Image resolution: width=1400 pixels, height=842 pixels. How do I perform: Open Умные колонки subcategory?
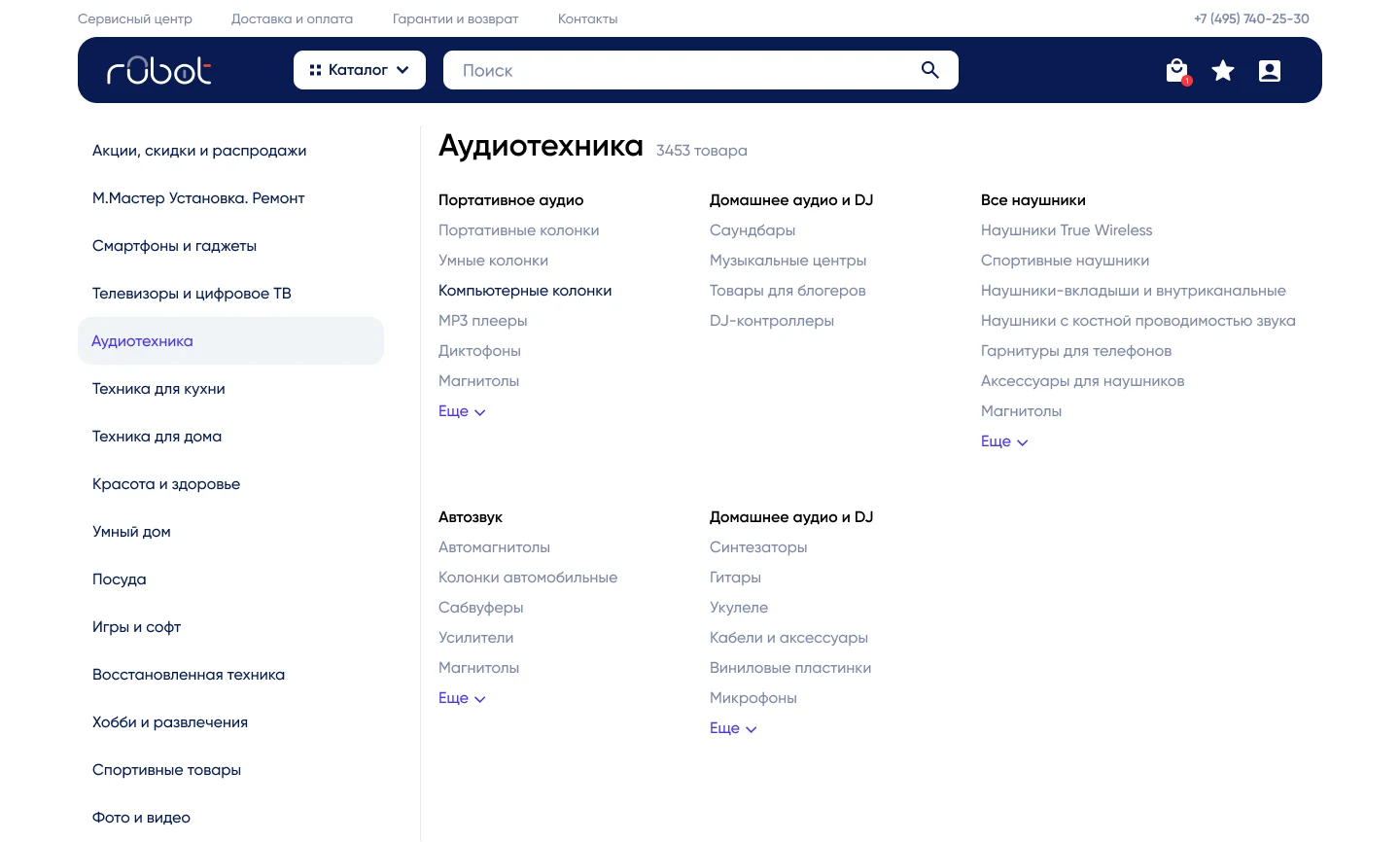click(493, 261)
